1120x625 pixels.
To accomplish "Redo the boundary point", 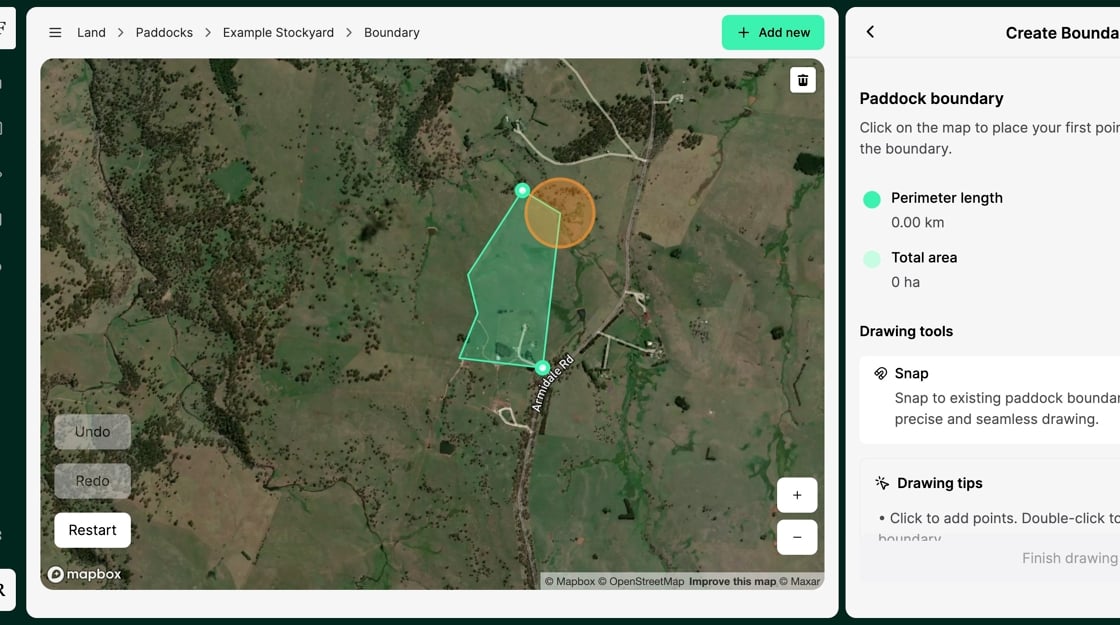I will pyautogui.click(x=93, y=481).
